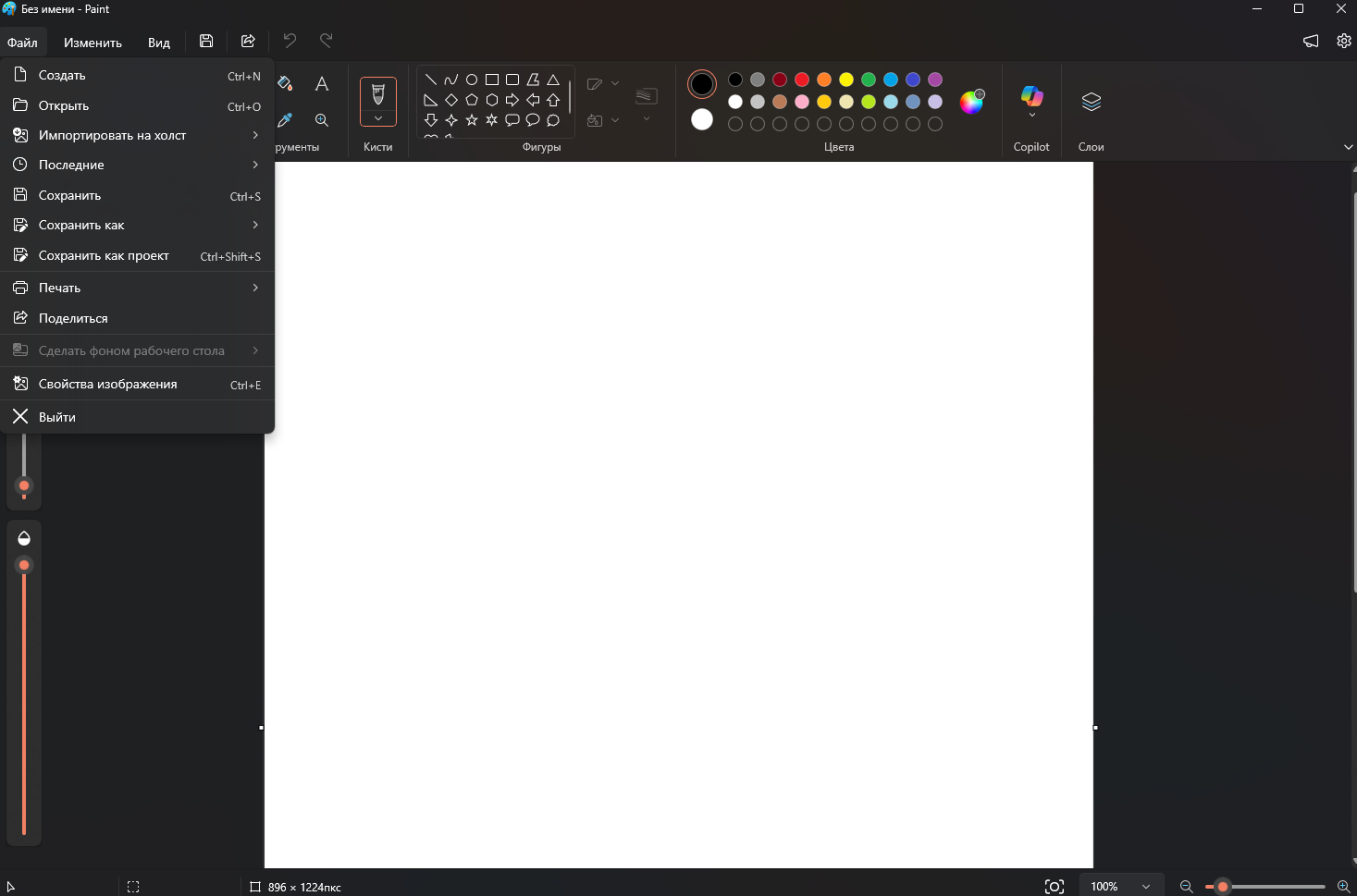Pick the red color swatch
Image resolution: width=1357 pixels, height=896 pixels.
[802, 80]
